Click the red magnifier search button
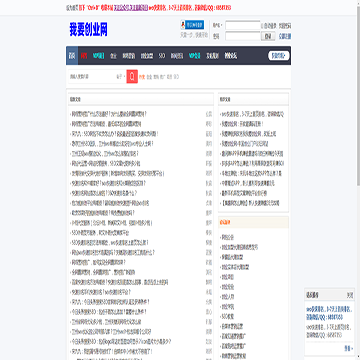360x360 pixels. [132, 77]
